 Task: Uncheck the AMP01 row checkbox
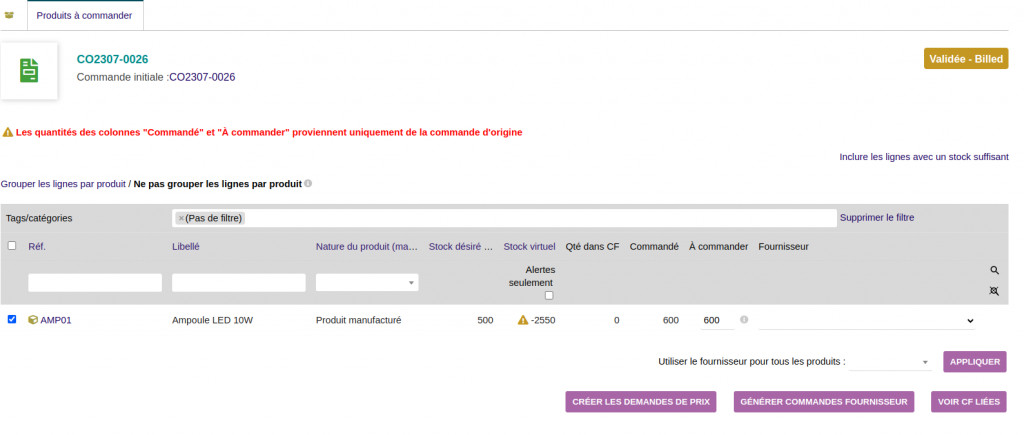coord(11,319)
